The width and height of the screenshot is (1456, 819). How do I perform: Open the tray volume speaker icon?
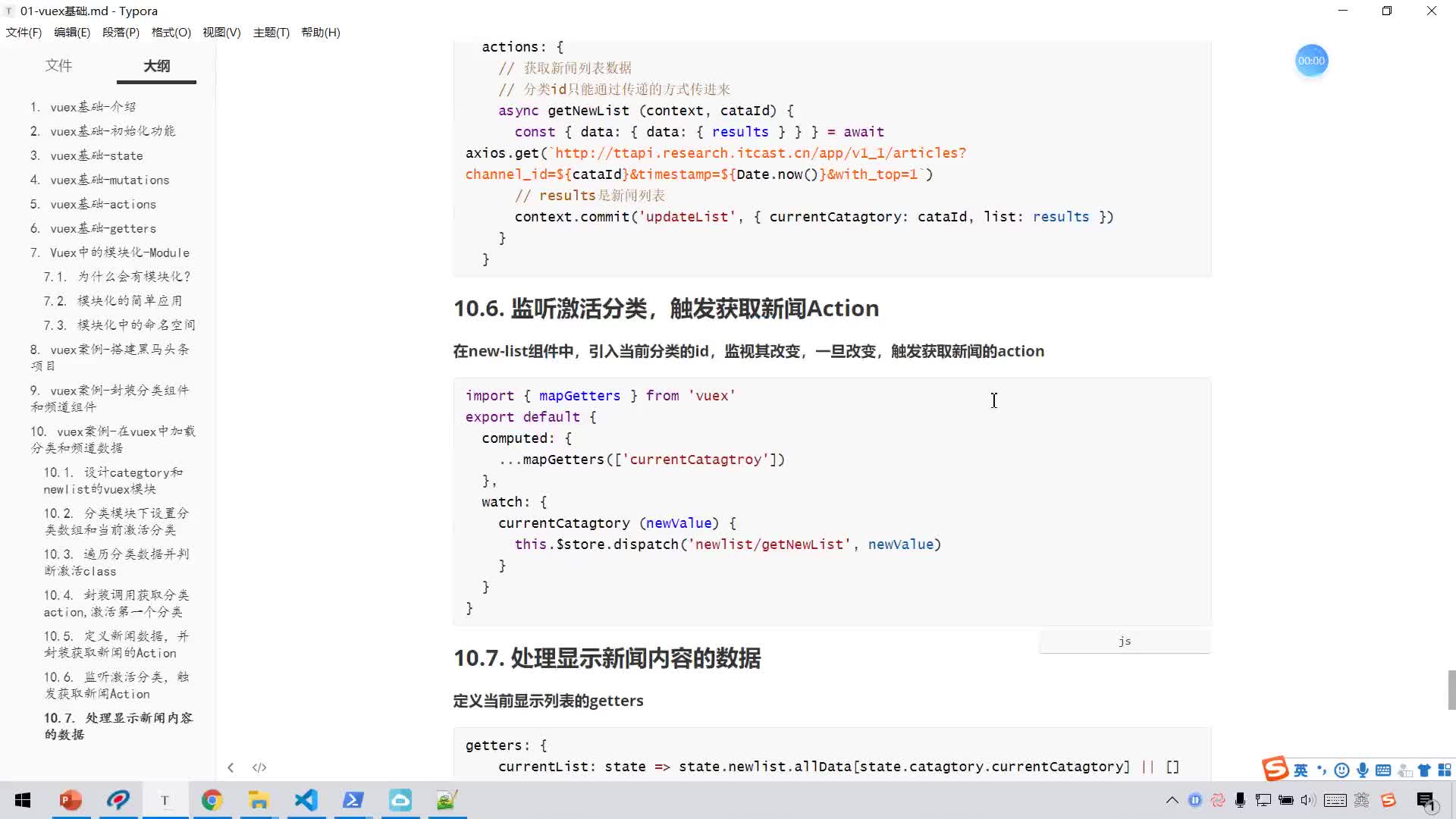click(1308, 800)
